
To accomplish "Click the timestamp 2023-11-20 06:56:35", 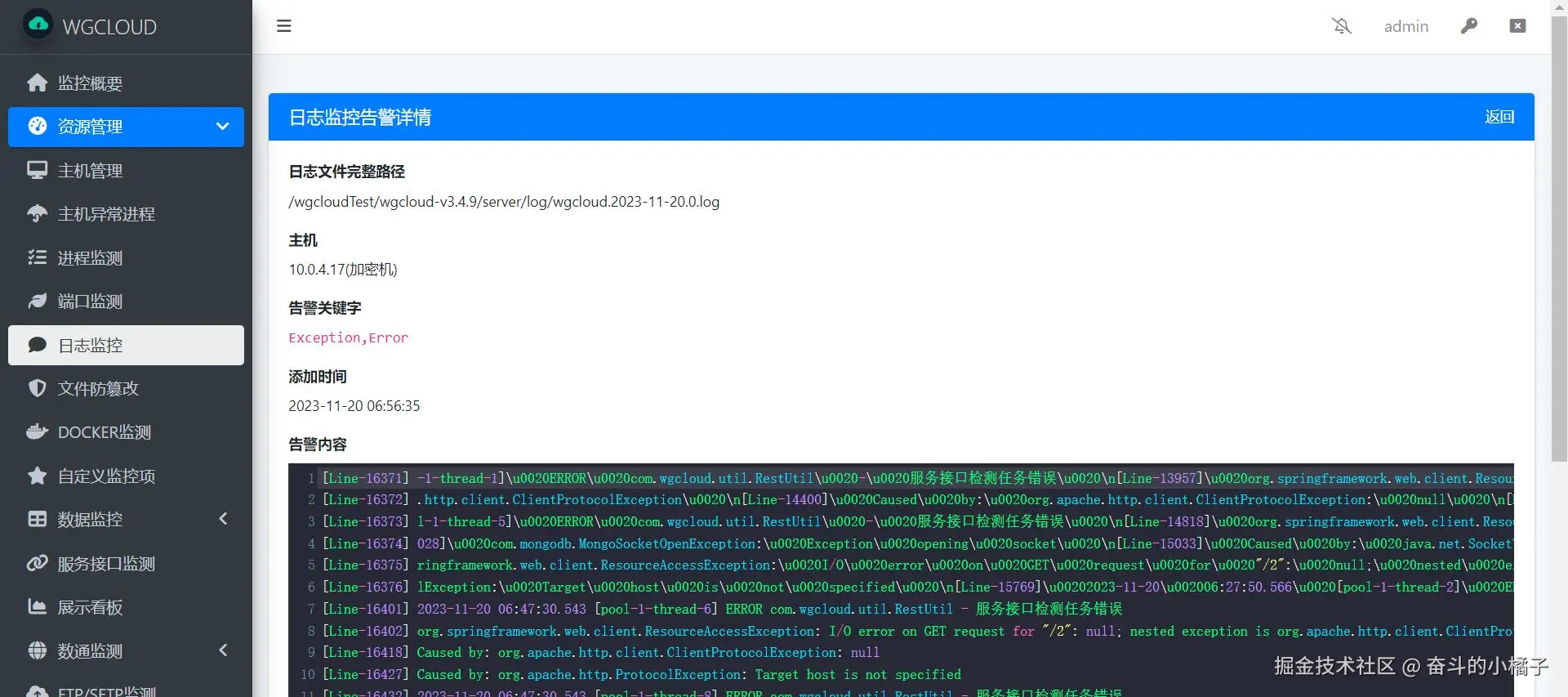I will [x=354, y=406].
